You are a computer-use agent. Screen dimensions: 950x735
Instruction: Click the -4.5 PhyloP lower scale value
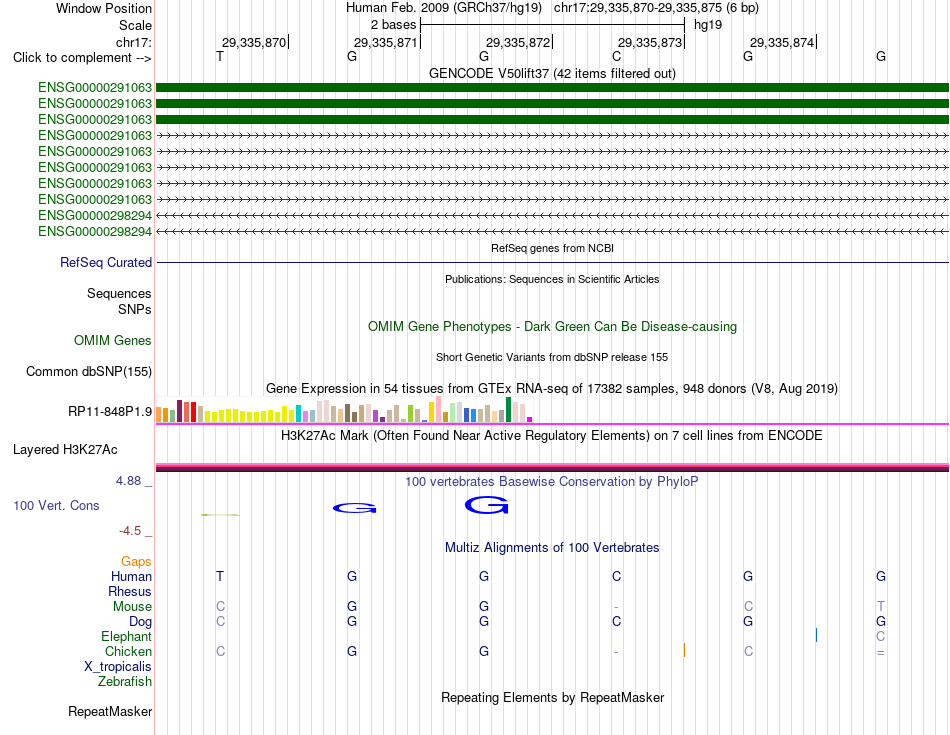[x=130, y=531]
